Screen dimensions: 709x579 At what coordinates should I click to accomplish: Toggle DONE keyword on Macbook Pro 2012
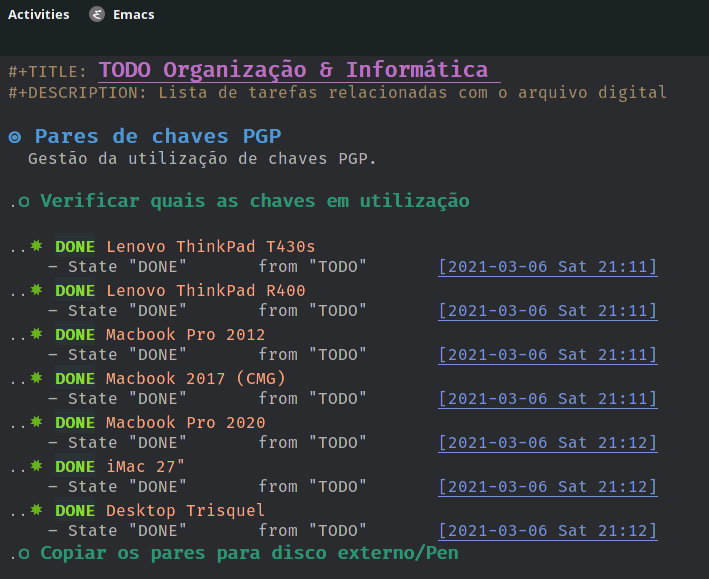(75, 334)
